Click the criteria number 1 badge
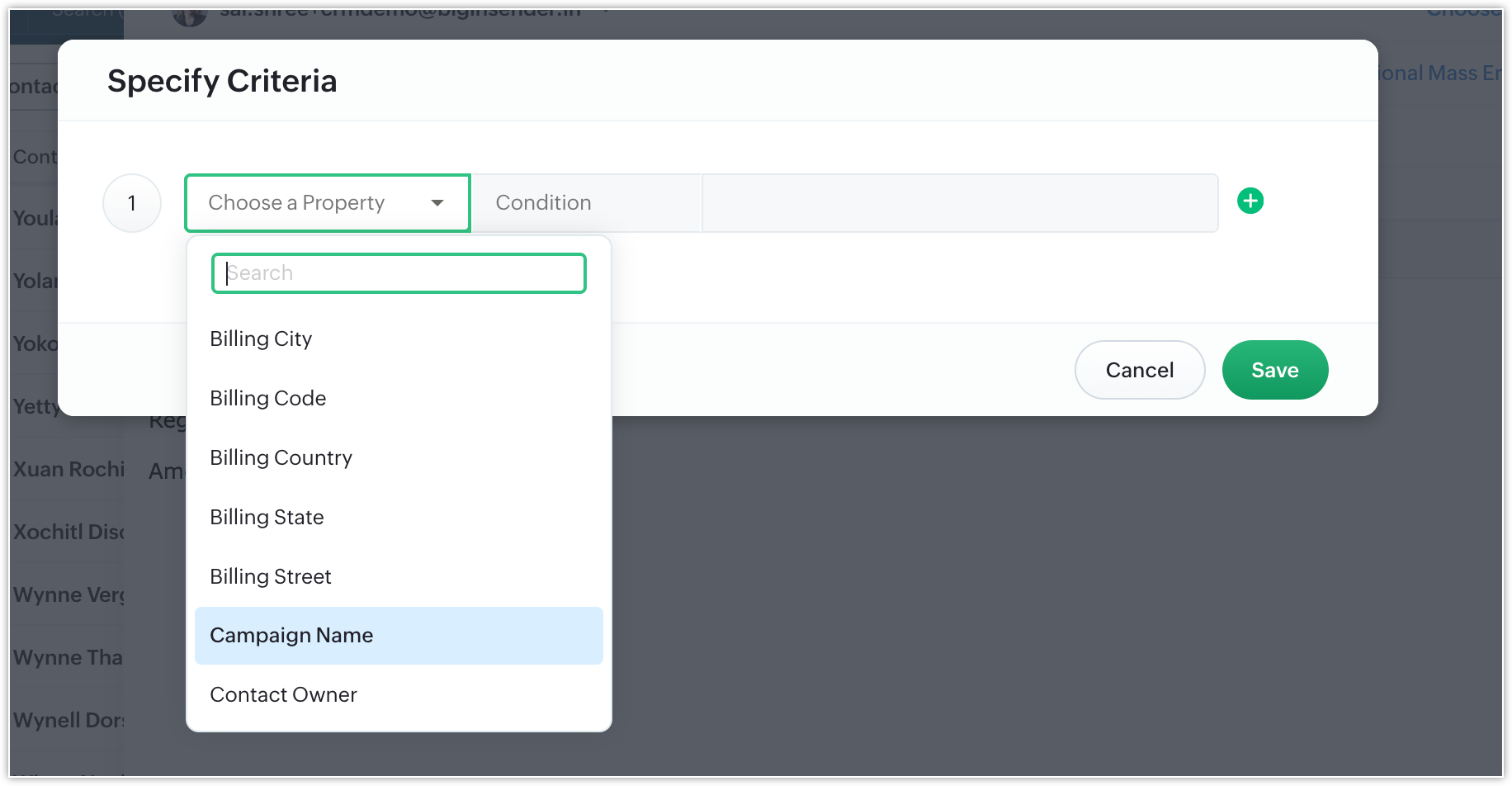This screenshot has width=1512, height=786. (x=132, y=203)
